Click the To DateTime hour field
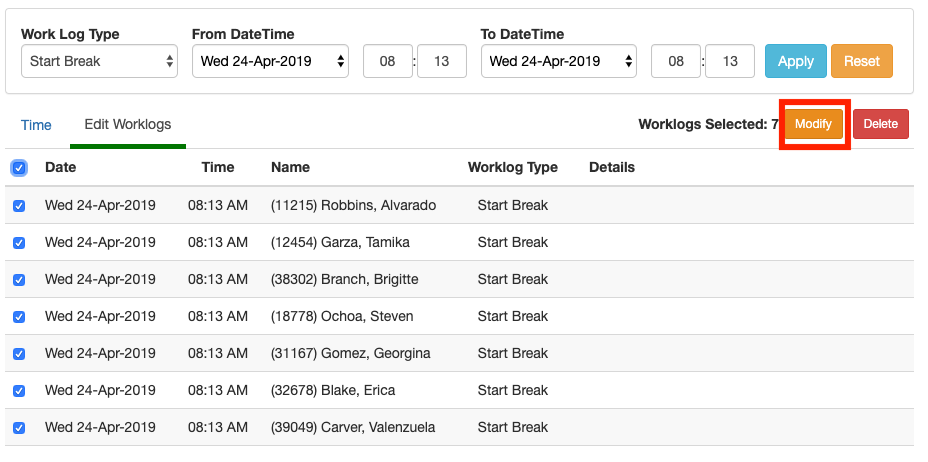 [x=676, y=61]
